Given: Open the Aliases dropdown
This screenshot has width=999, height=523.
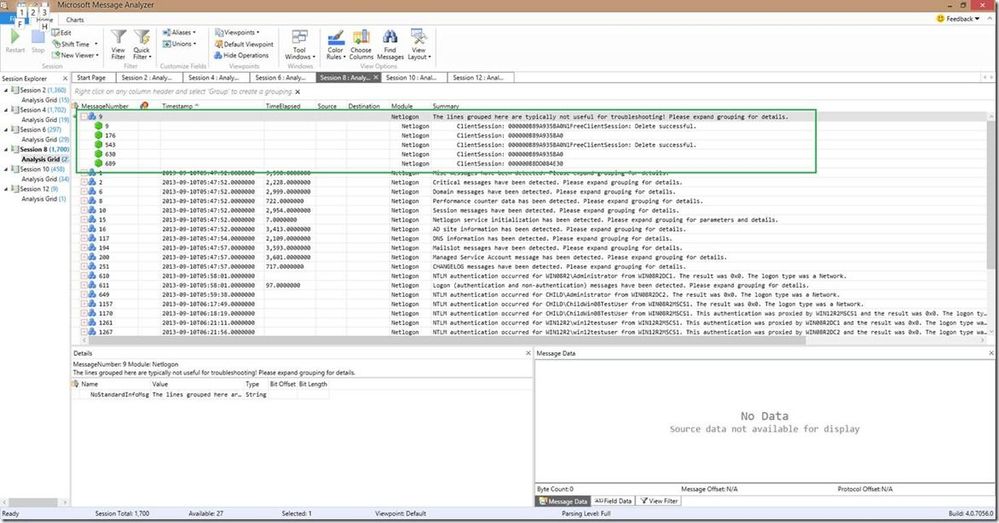Looking at the screenshot, I should point(179,32).
